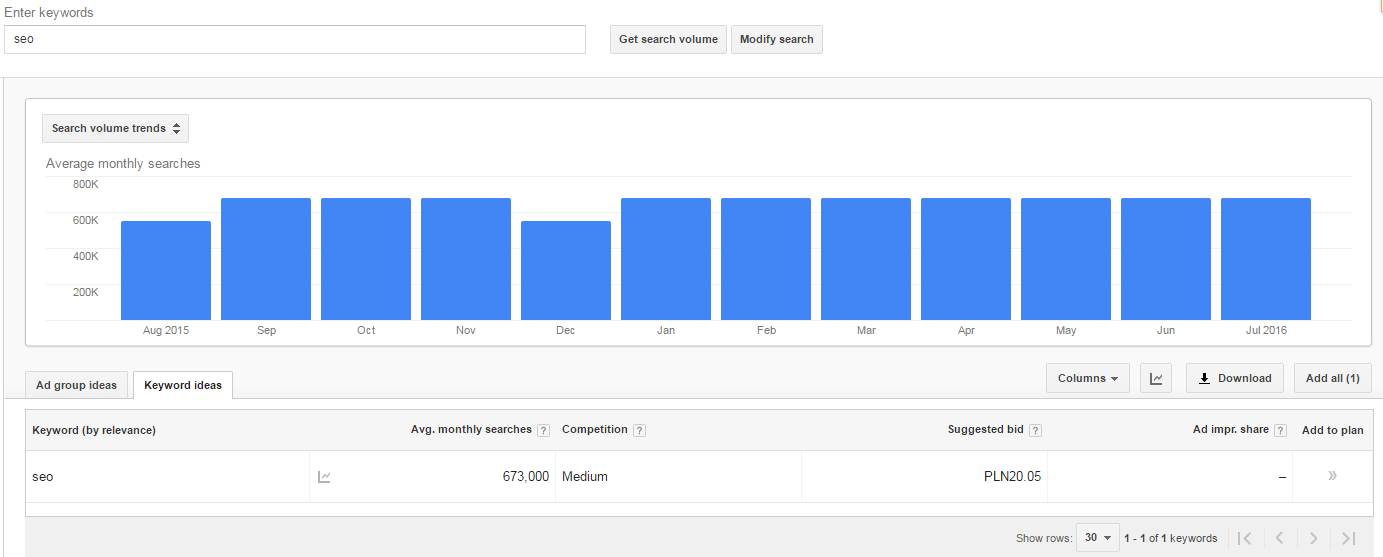Click the chart view icon beside Columns
This screenshot has width=1383, height=557.
click(x=1157, y=379)
